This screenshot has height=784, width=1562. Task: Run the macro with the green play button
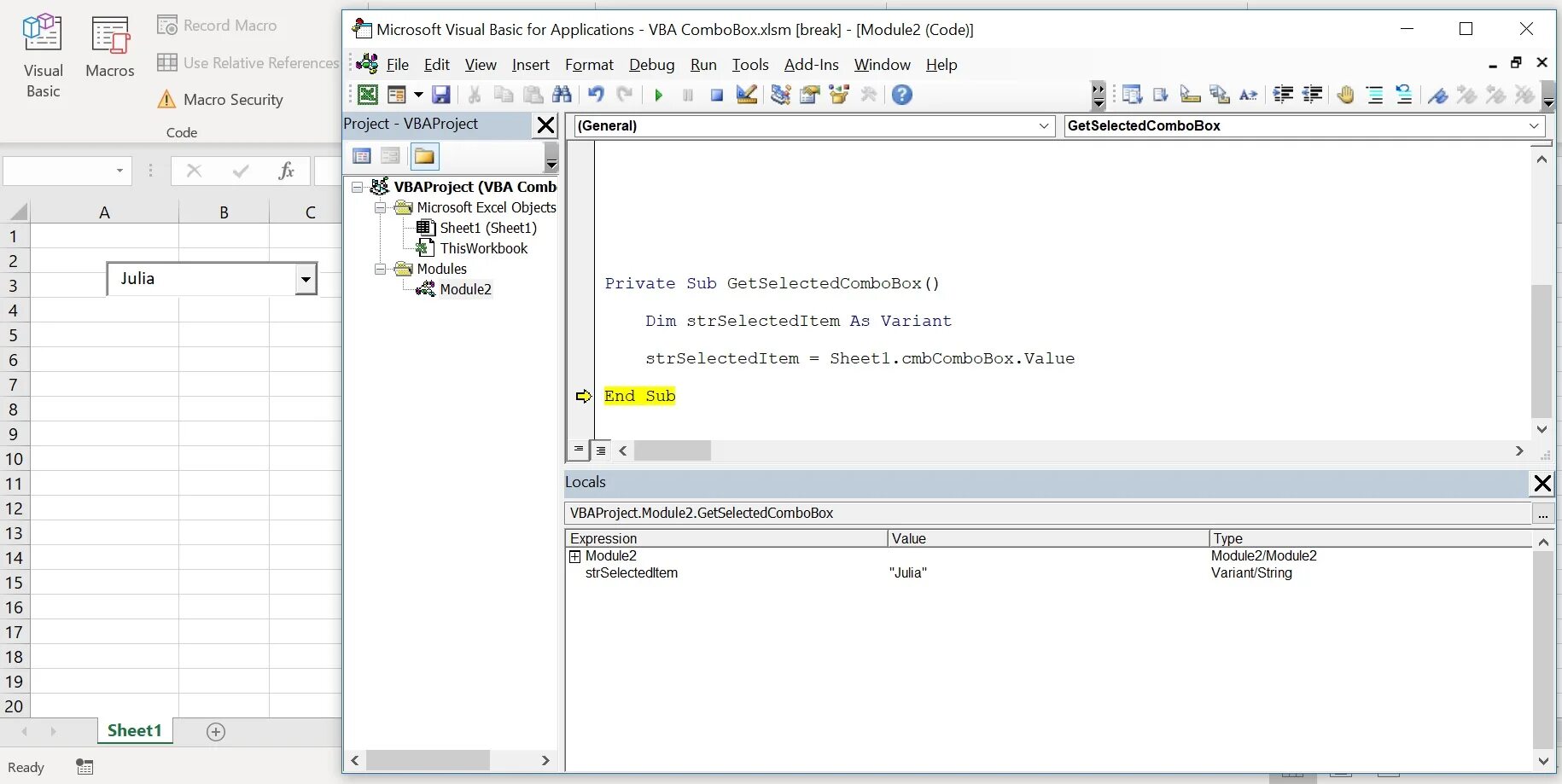point(658,95)
